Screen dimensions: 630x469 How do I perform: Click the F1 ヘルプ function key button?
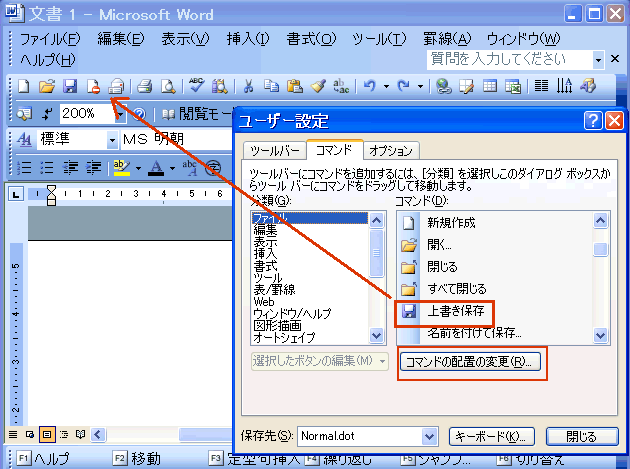[x=44, y=459]
